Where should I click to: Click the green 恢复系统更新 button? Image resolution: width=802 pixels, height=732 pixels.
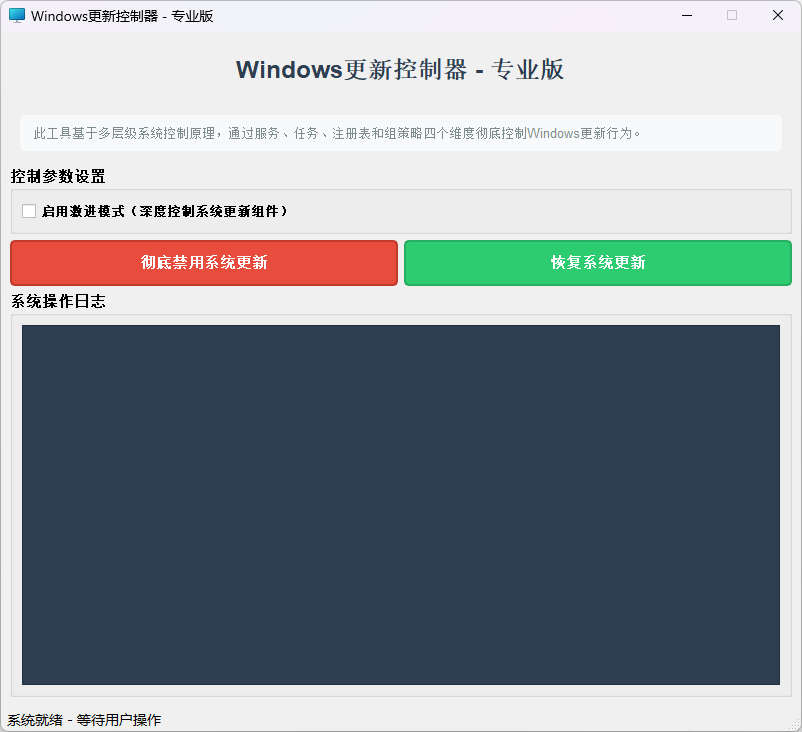[x=598, y=263]
